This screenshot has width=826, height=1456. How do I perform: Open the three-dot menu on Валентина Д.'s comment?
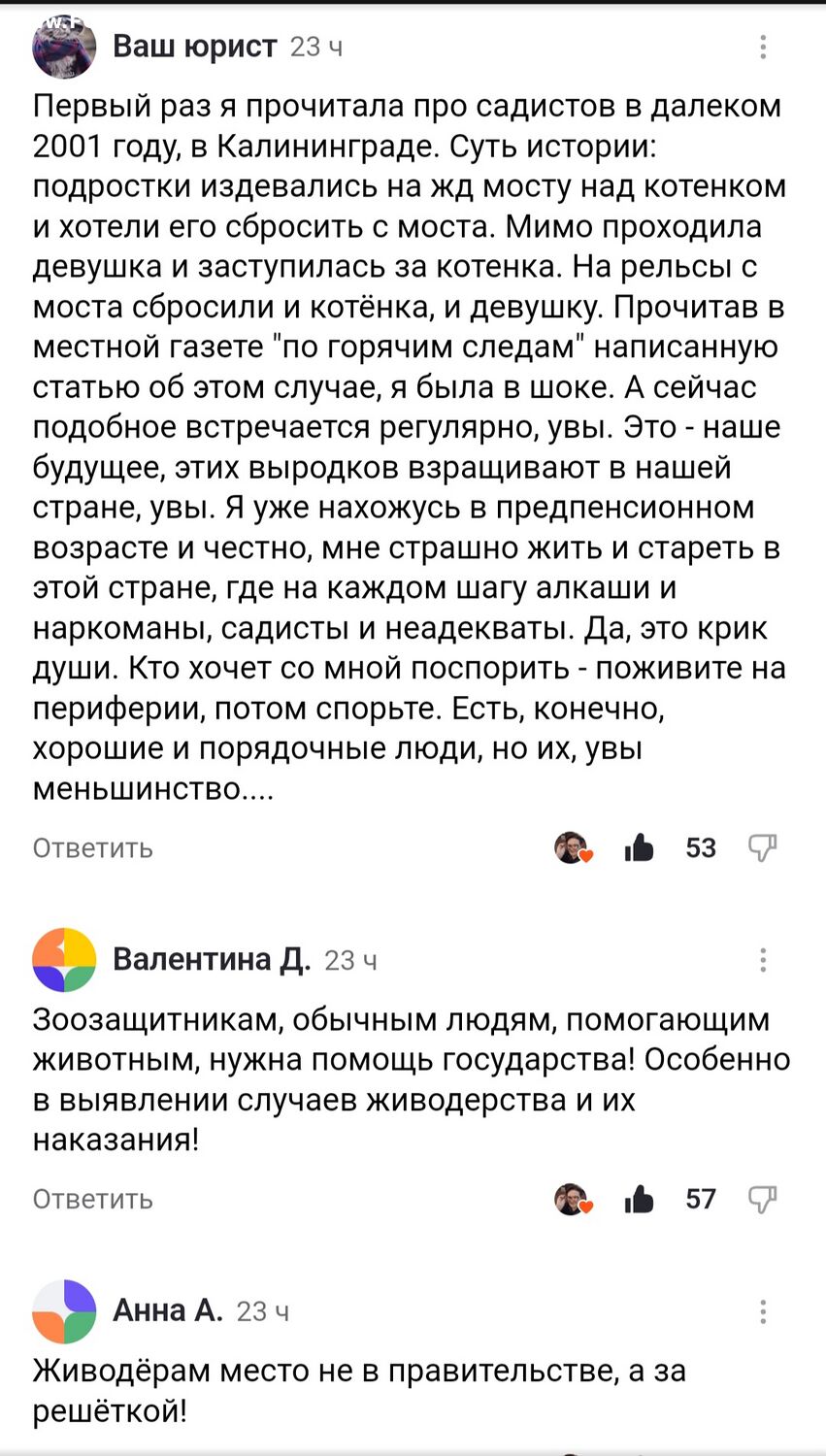point(763,960)
